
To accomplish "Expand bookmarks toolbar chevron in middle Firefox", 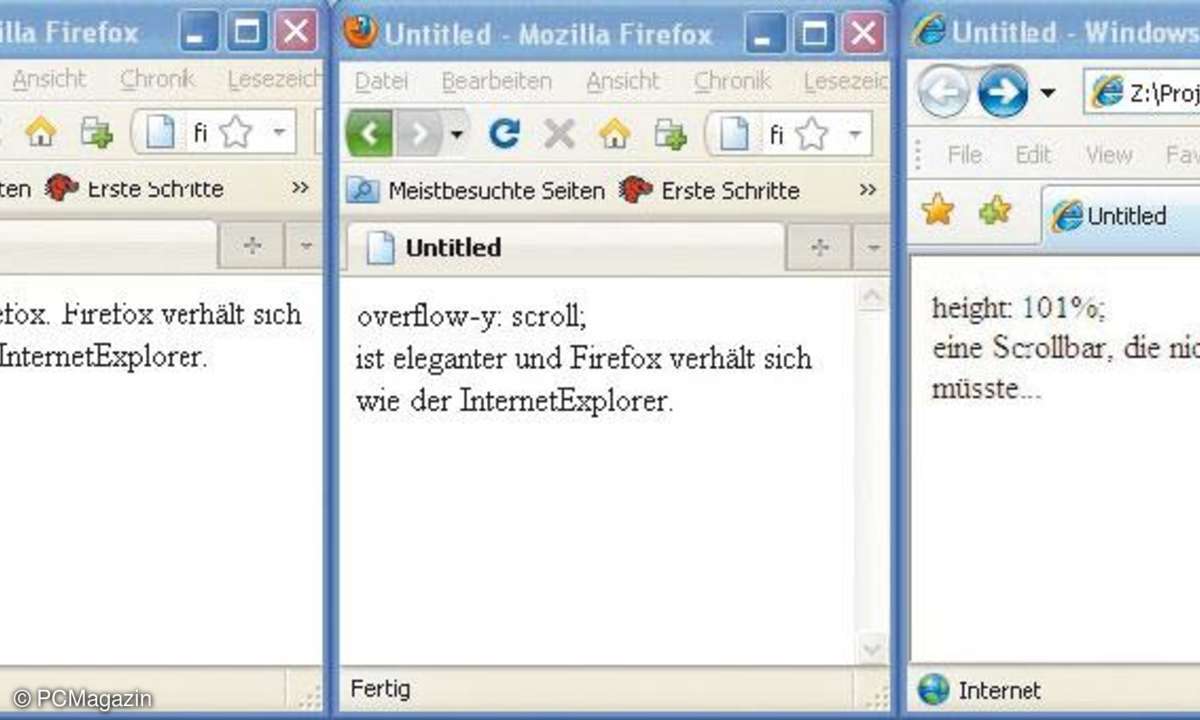I will tap(867, 189).
